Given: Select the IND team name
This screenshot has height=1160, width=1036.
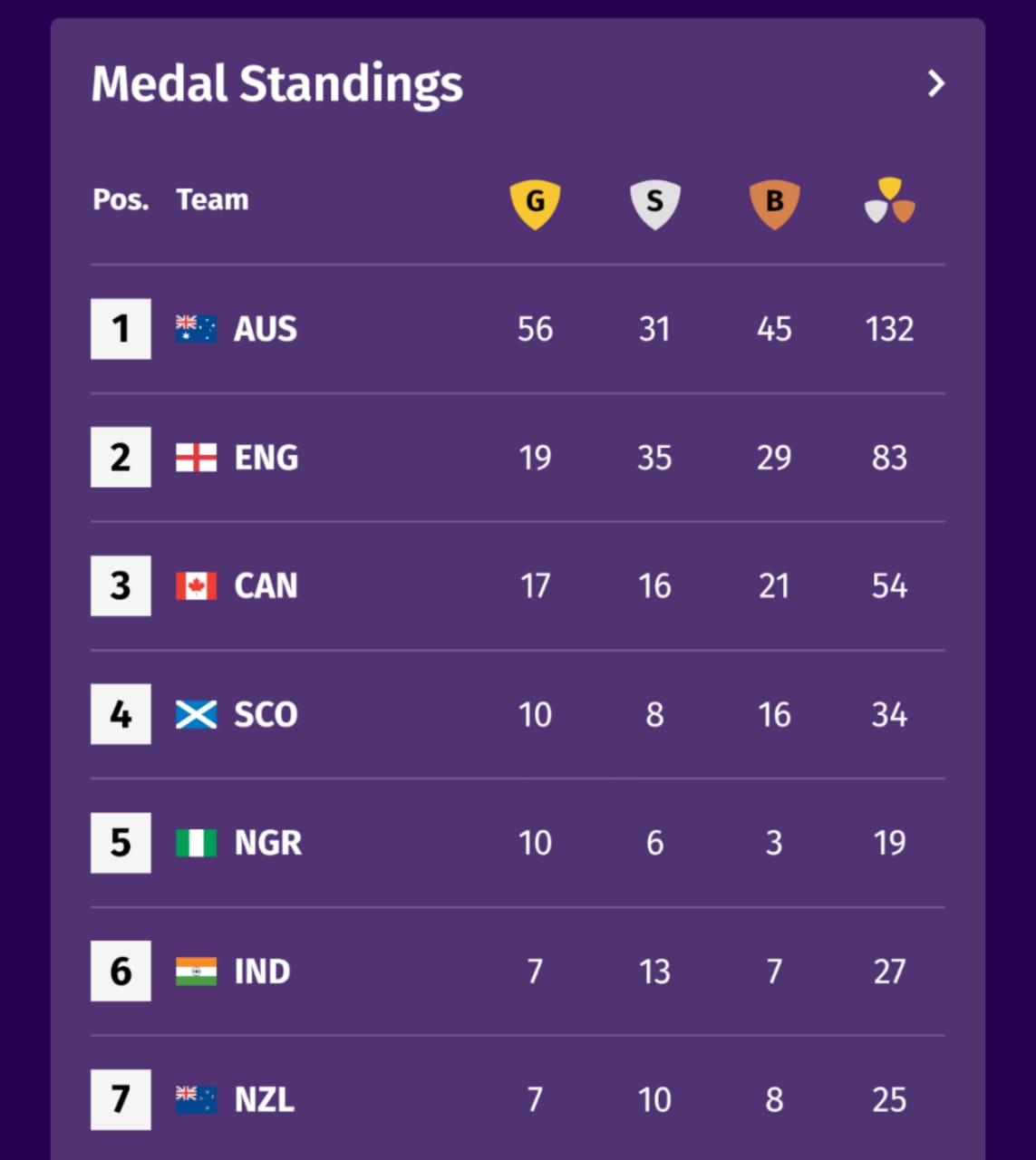Looking at the screenshot, I should pos(262,971).
